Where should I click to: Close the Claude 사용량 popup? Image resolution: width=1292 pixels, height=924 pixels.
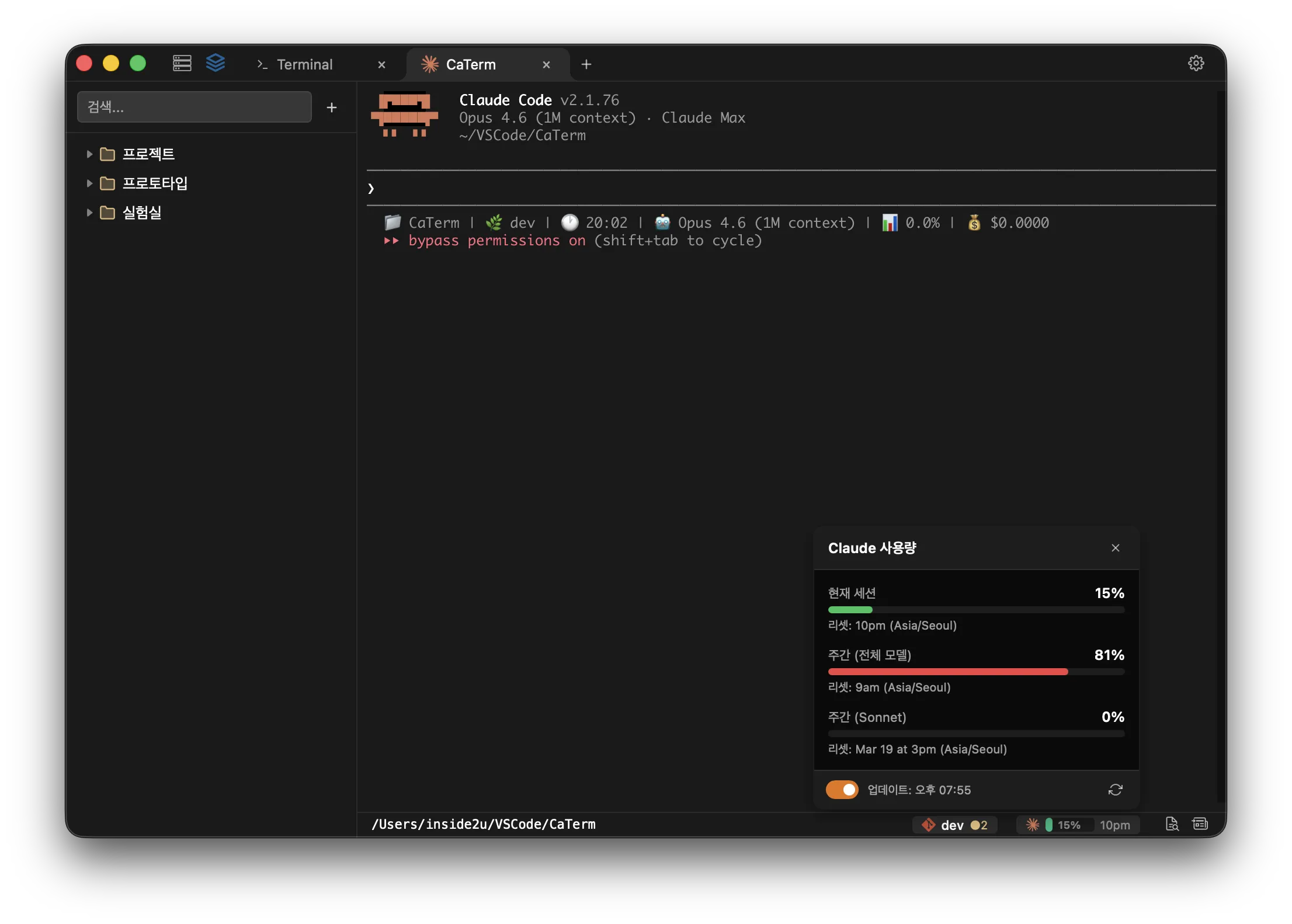point(1115,548)
